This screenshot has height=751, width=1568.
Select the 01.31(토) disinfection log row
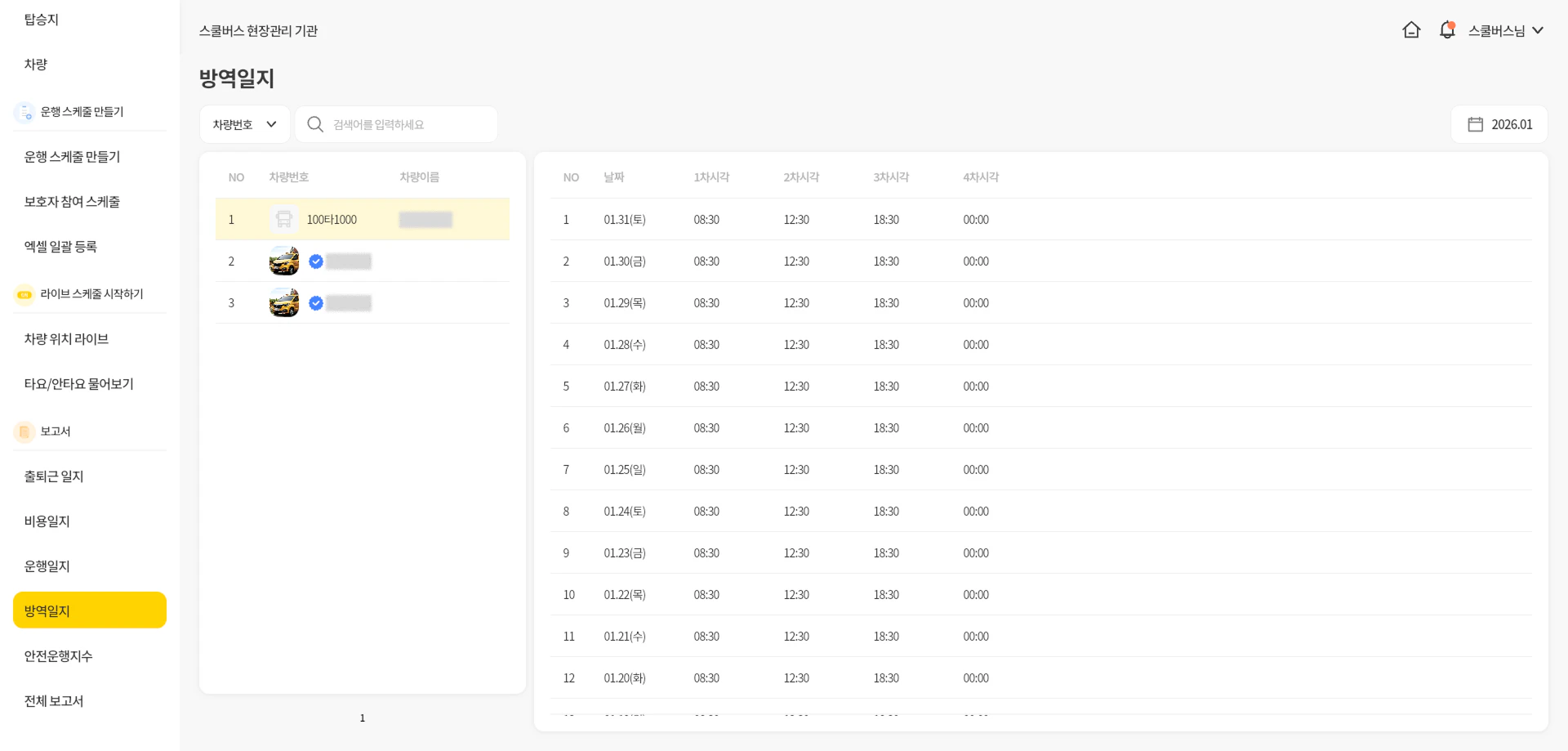pos(625,220)
